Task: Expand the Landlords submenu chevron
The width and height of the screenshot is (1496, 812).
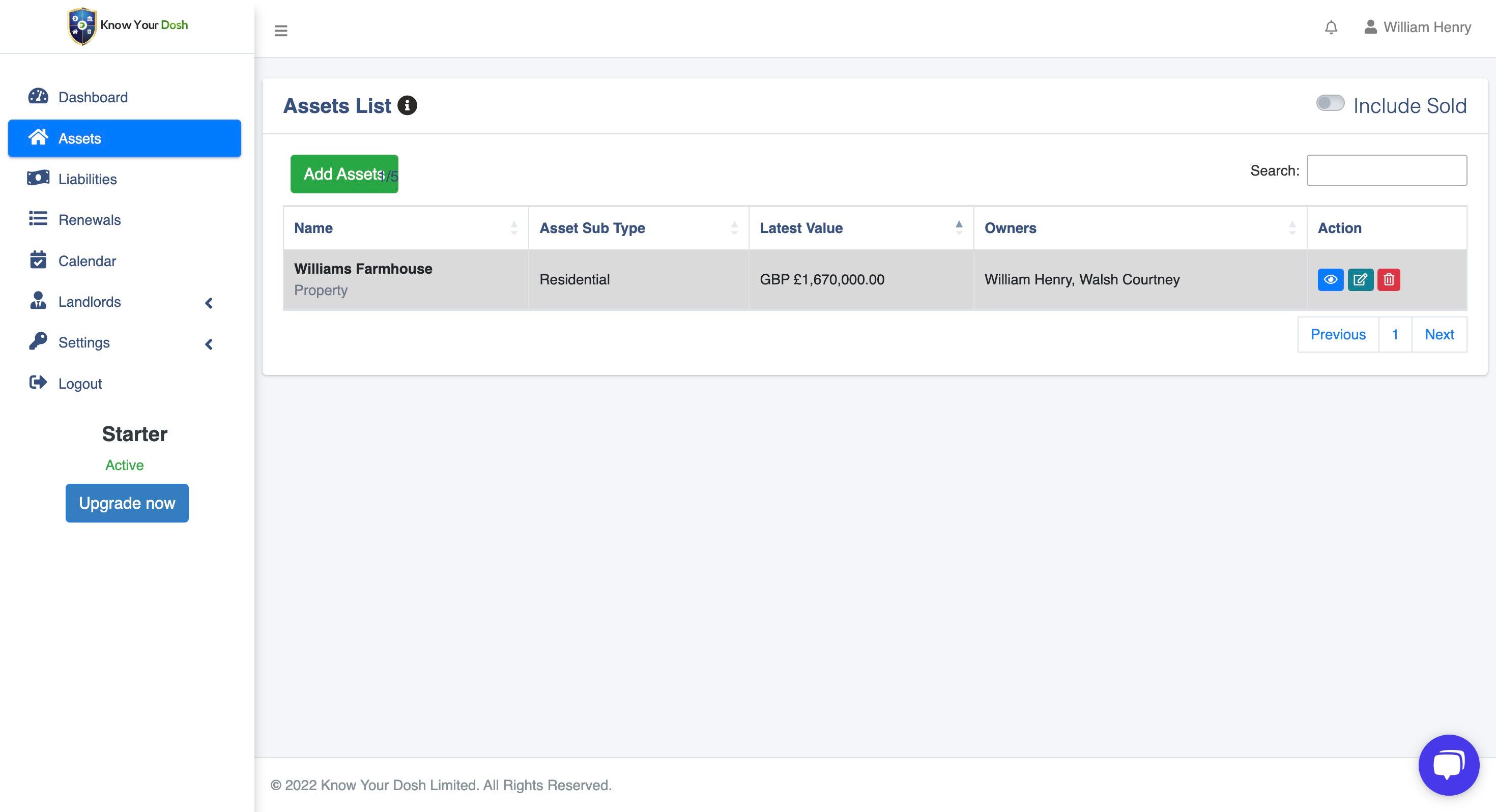Action: [209, 303]
